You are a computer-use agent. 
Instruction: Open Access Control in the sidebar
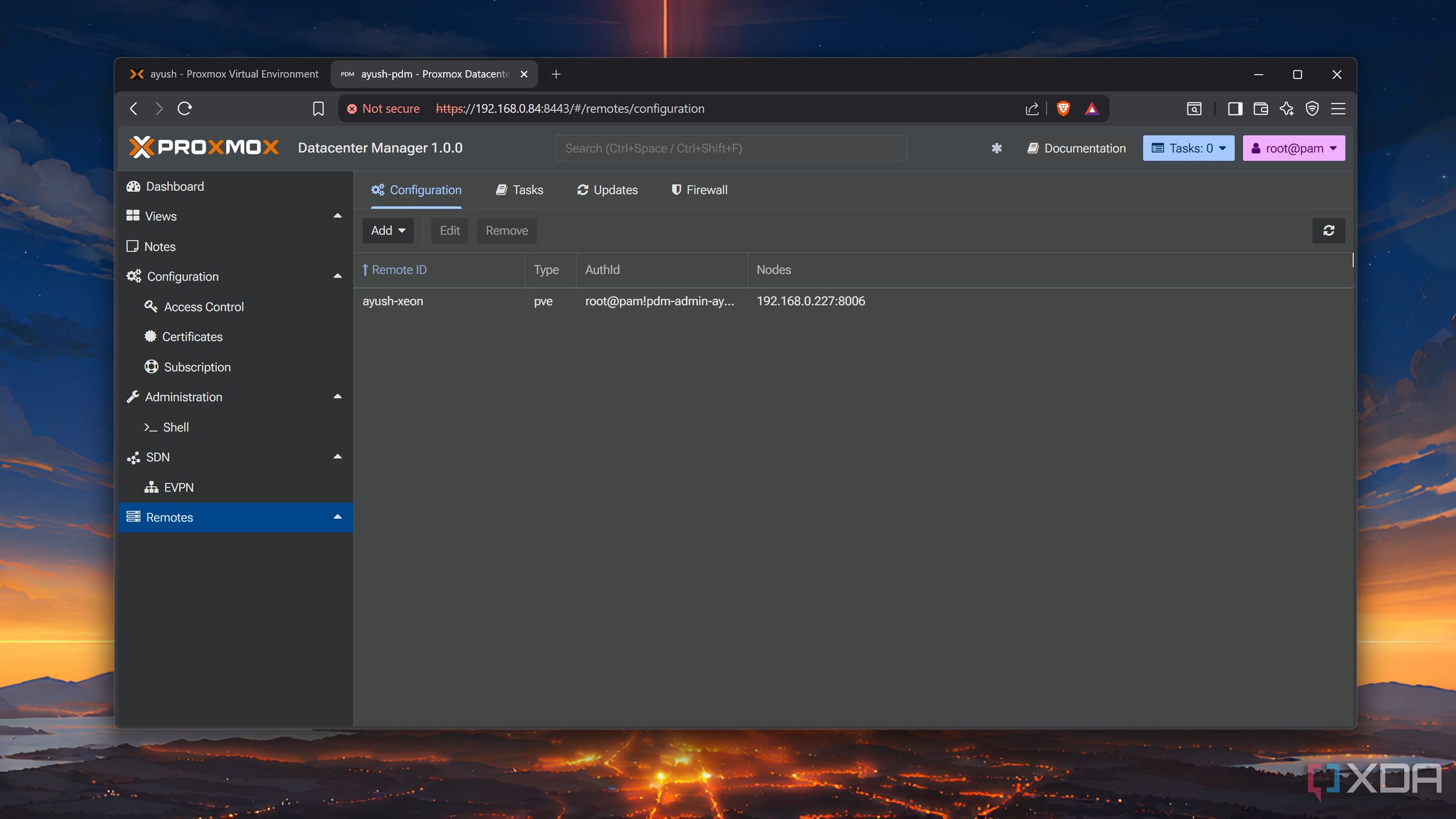204,306
